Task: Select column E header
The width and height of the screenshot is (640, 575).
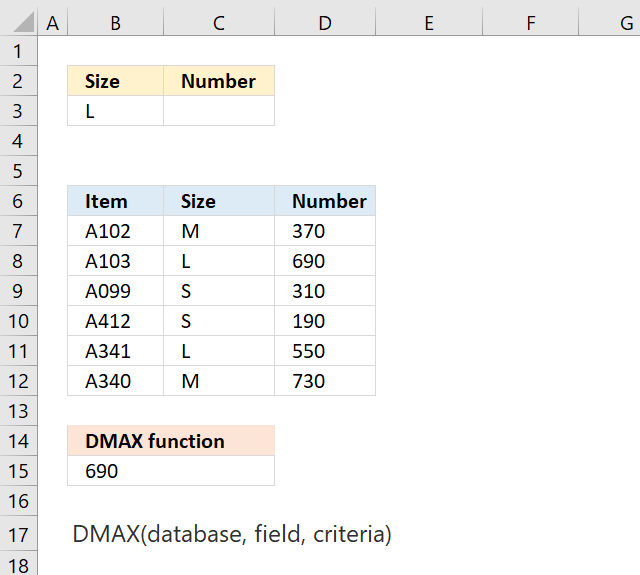Action: (x=429, y=23)
